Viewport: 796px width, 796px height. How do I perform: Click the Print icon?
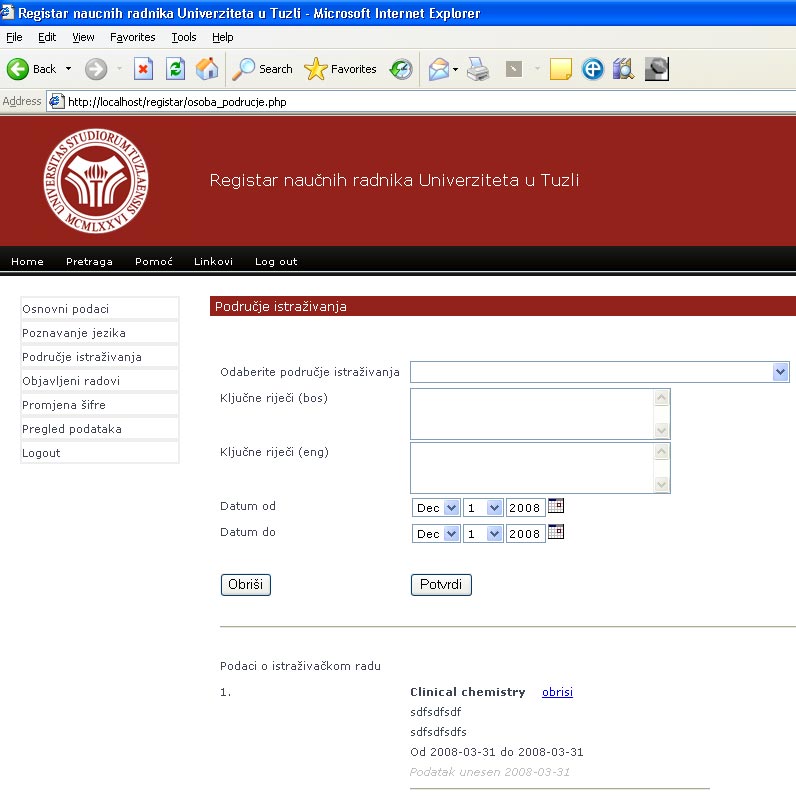pos(478,69)
